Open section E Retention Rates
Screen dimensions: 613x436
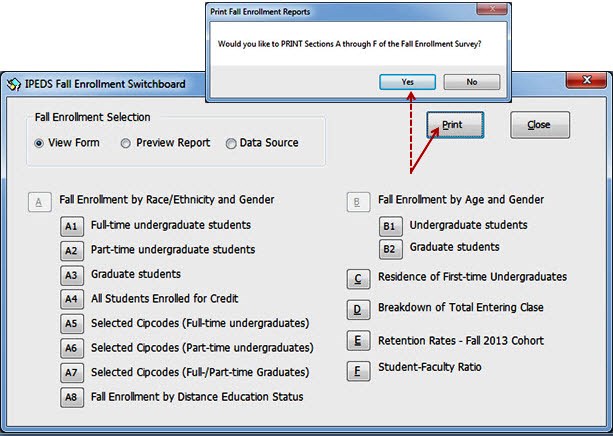(358, 341)
